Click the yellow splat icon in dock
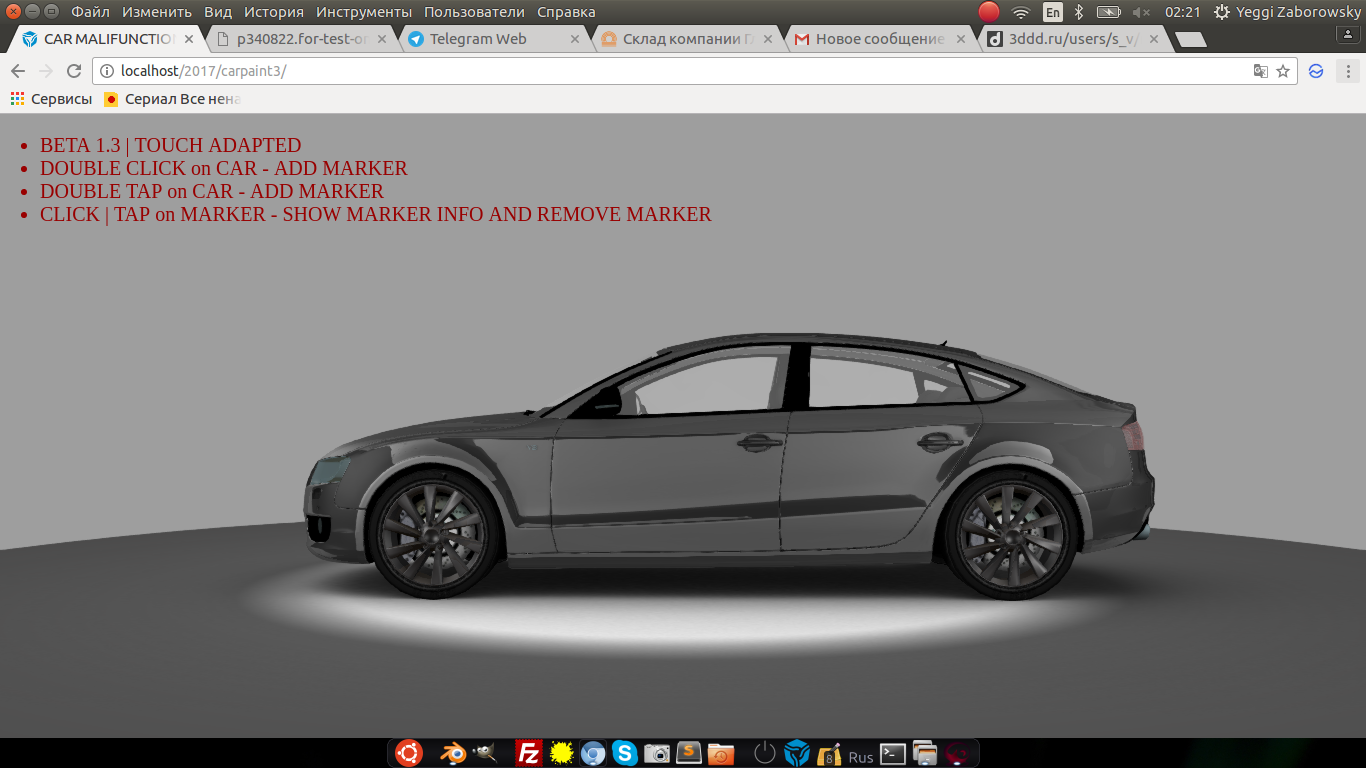Viewport: 1366px width, 768px height. coord(561,753)
